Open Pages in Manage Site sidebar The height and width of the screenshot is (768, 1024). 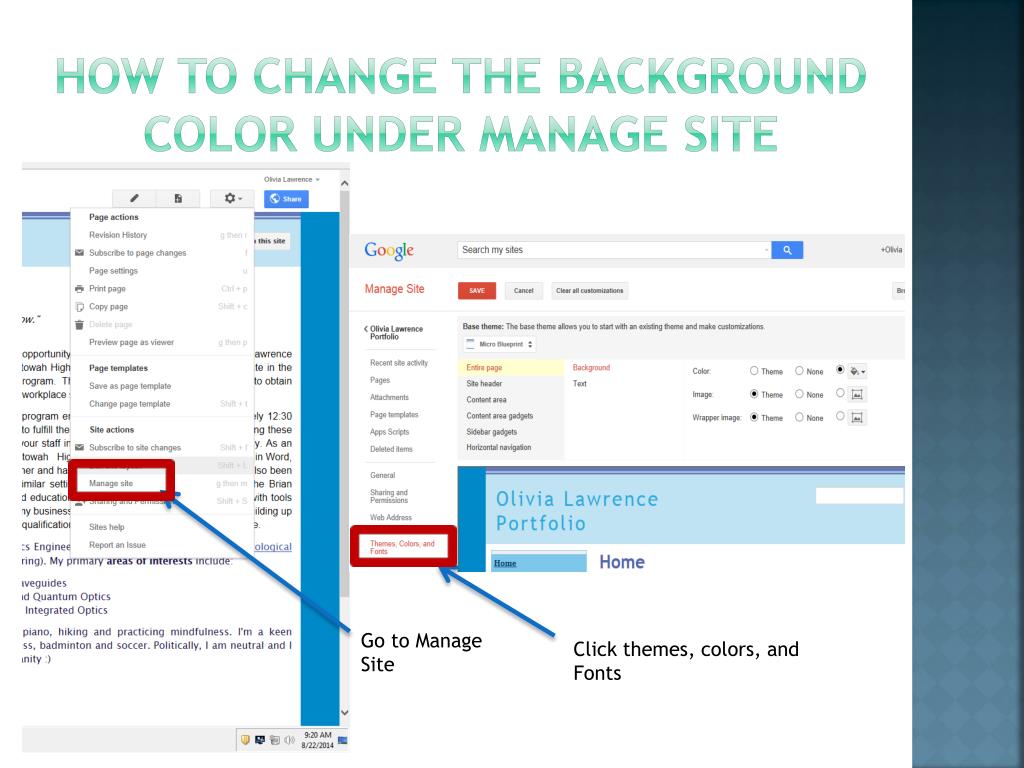point(380,380)
